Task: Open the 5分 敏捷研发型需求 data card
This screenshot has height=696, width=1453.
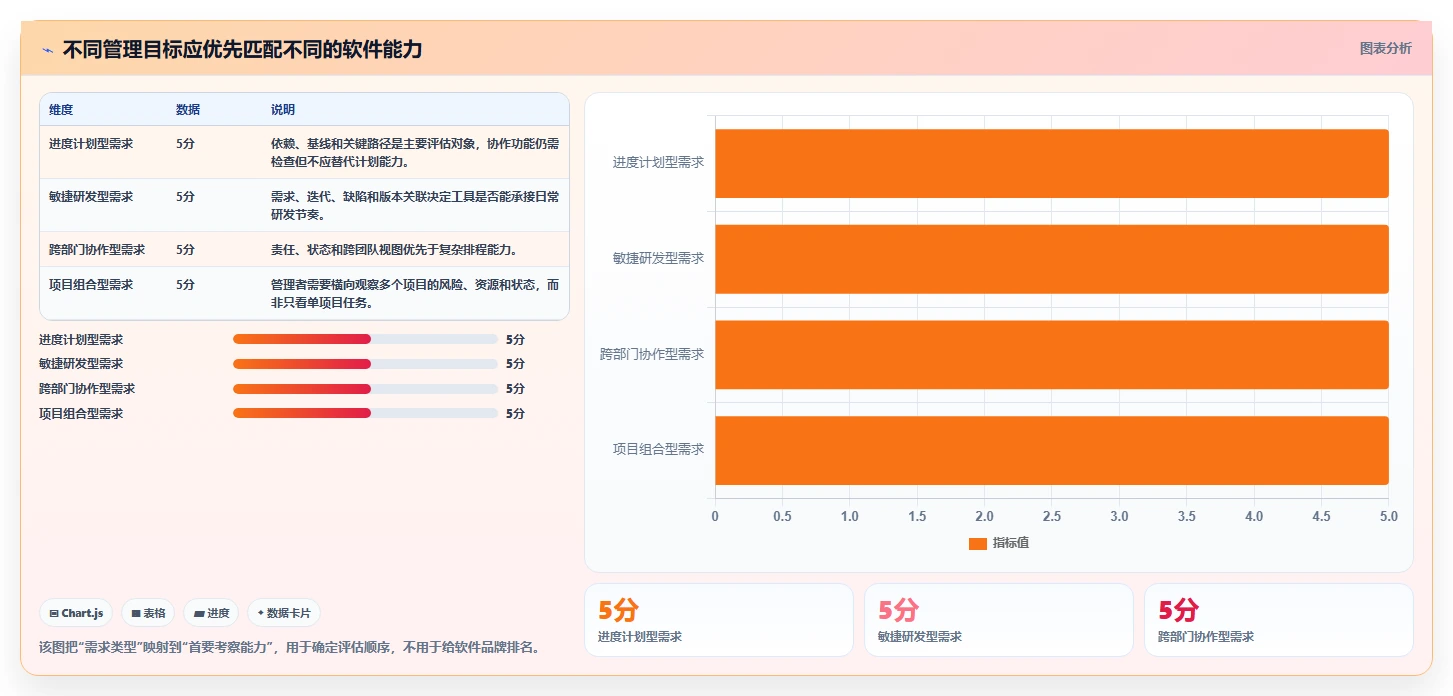Action: point(999,620)
